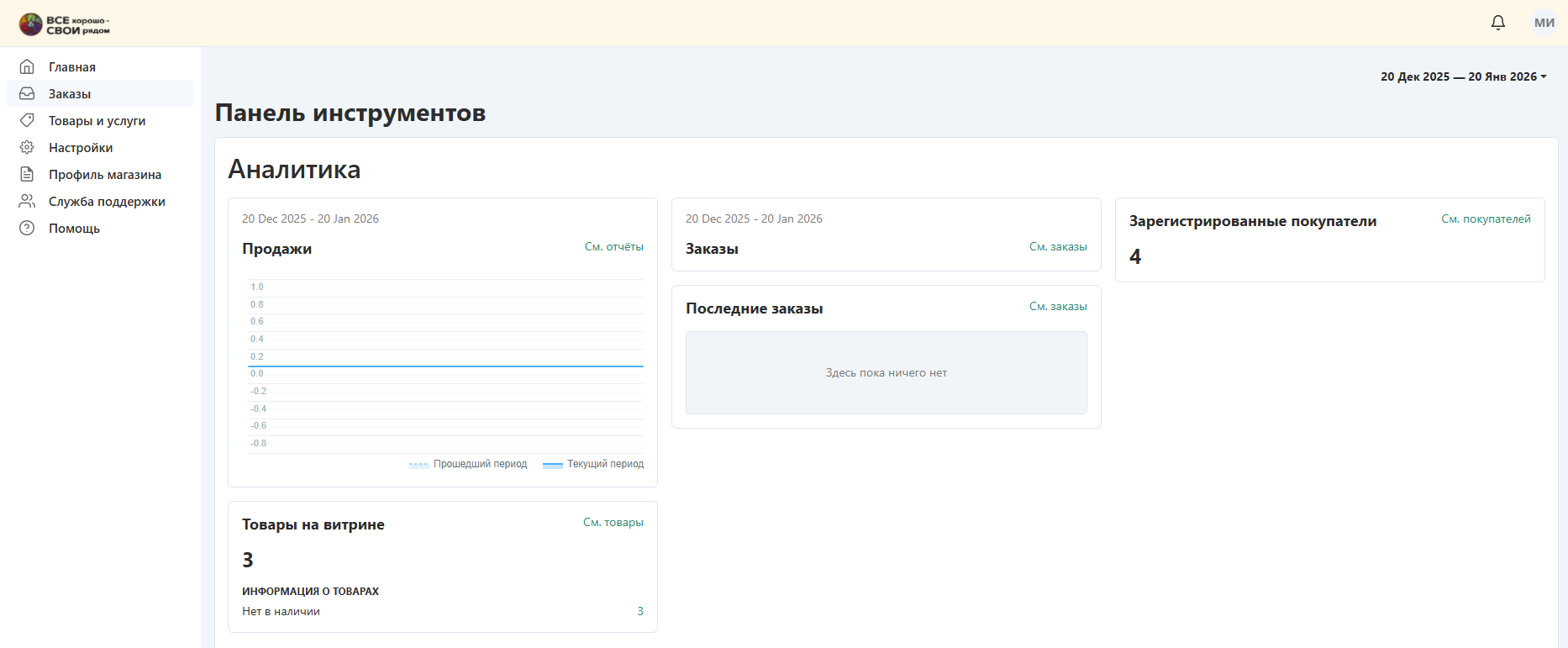Expand the date range dropdown

[x=1463, y=76]
